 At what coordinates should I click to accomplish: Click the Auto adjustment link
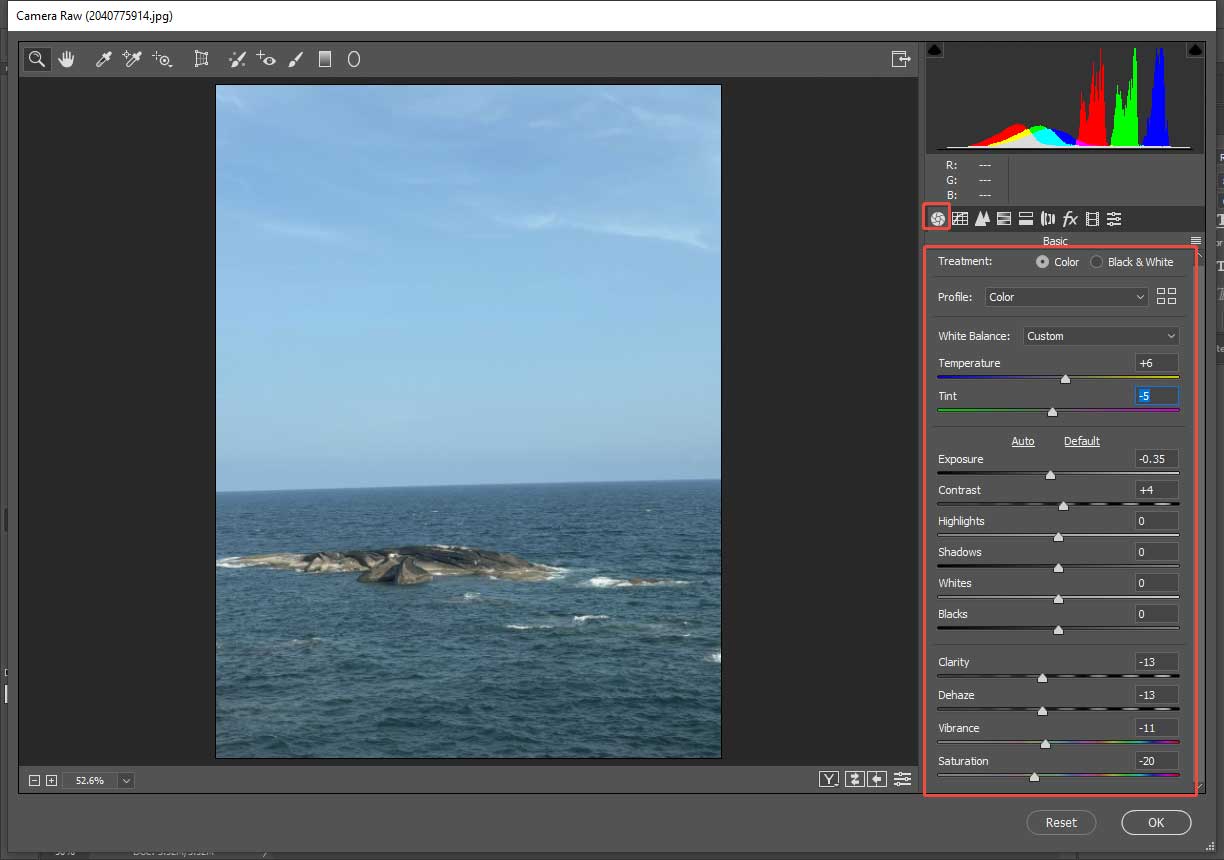coord(1023,441)
